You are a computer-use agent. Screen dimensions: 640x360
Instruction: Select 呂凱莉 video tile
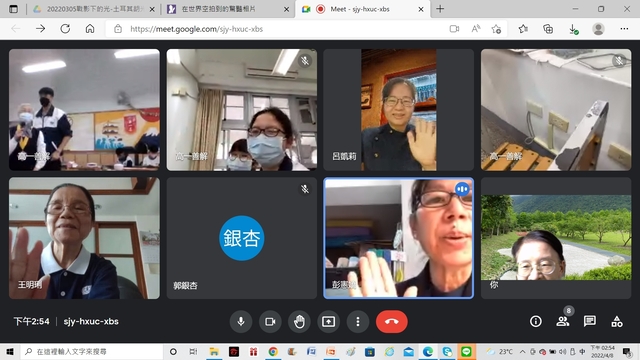398,110
